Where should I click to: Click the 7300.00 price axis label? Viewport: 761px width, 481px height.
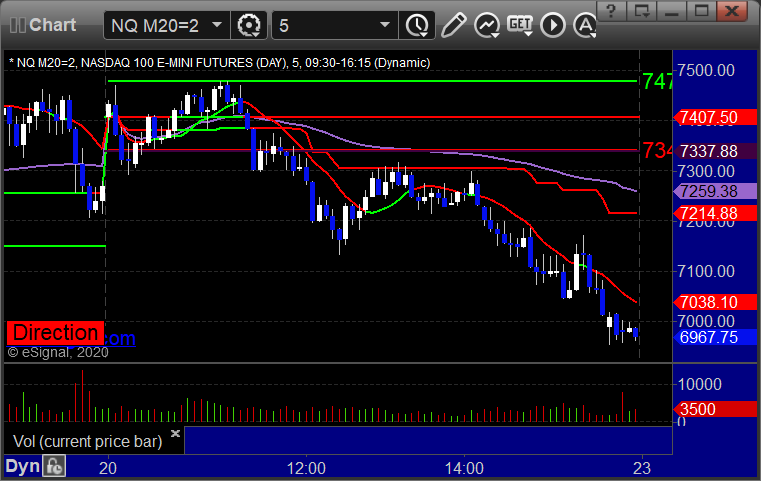coord(706,171)
